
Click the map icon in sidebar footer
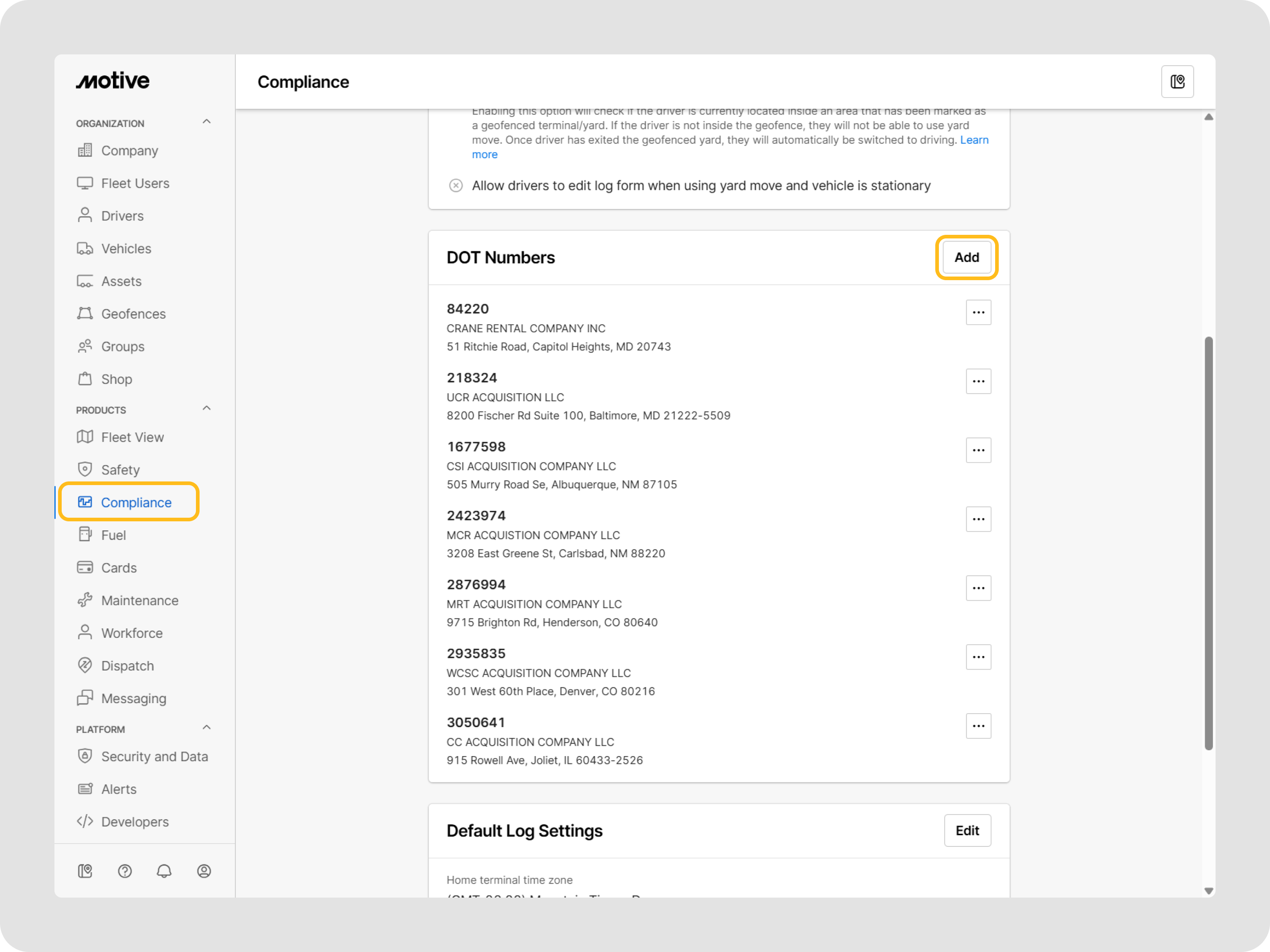point(85,871)
